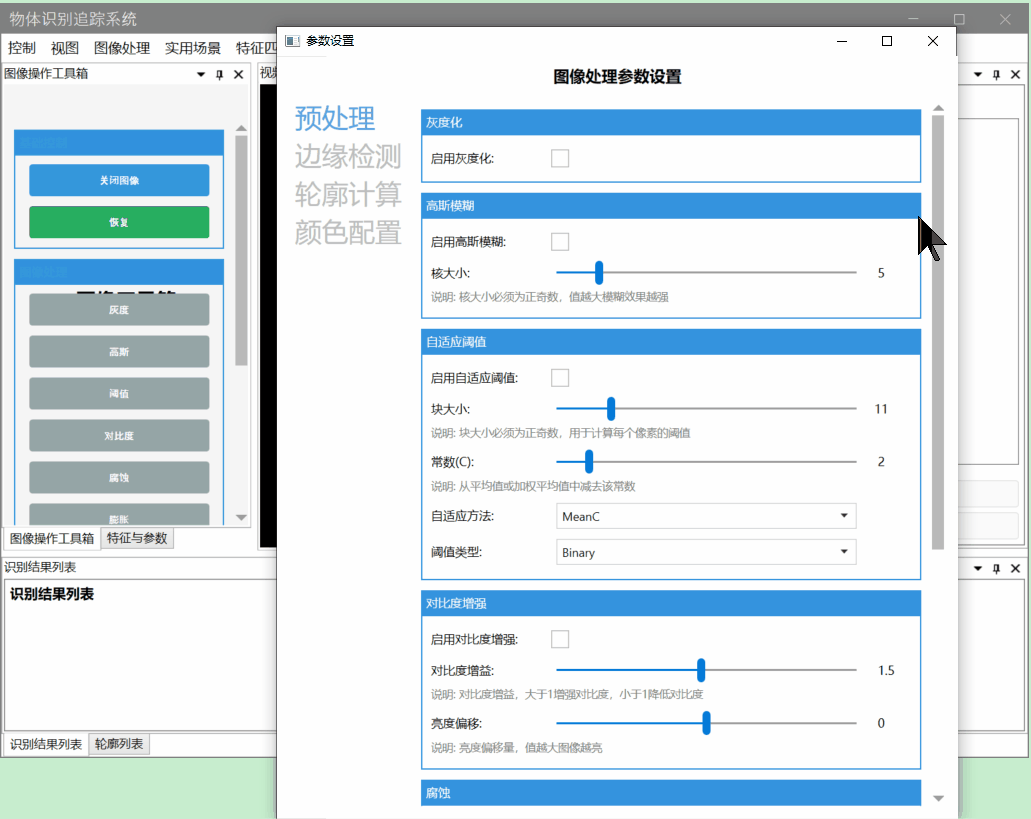Screen dimensions: 1031x819
Task: Close the 图像操作工具箱 panel
Action: [239, 74]
